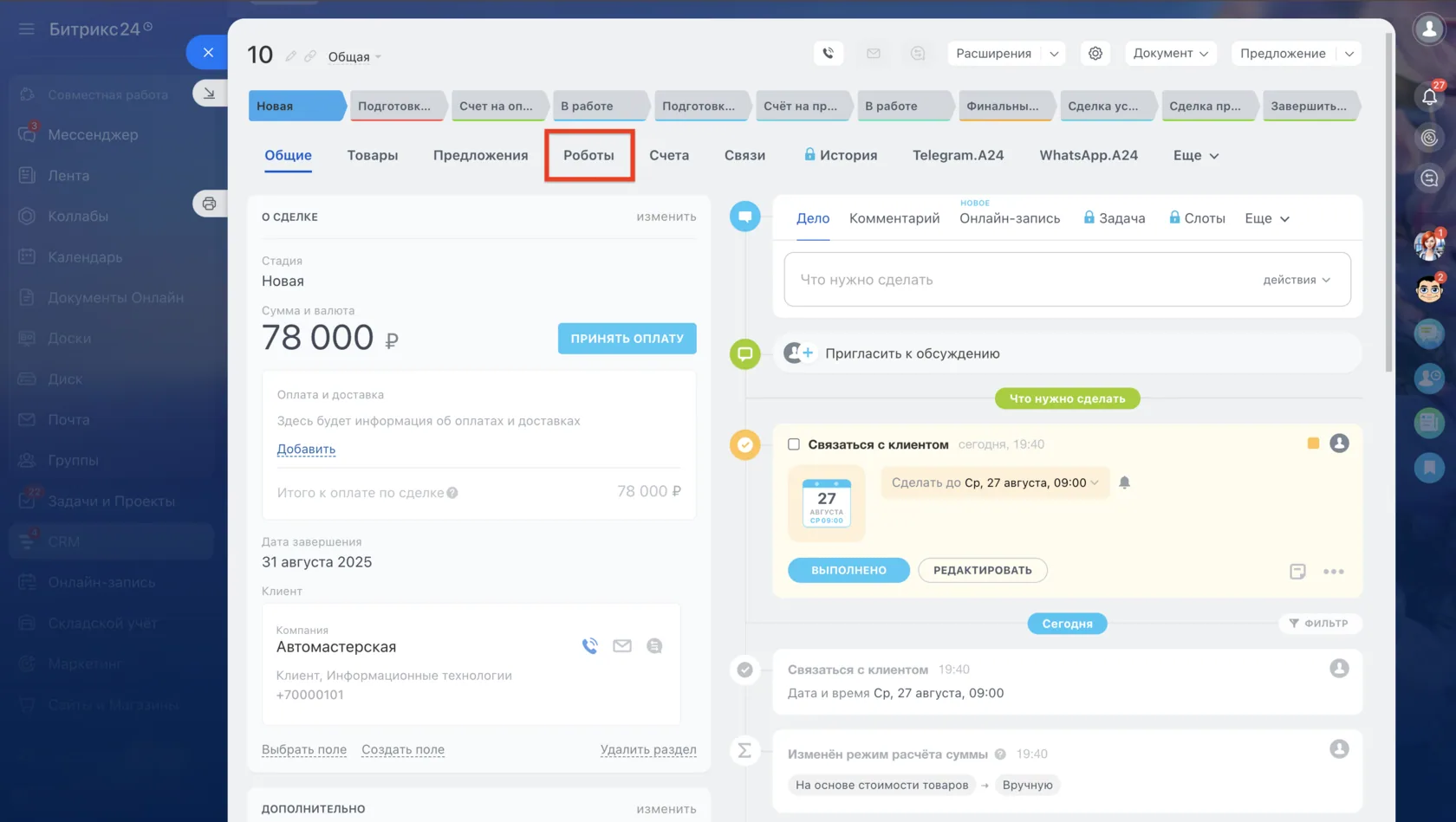Click the pencil icon to edit deal title
Image resolution: width=1456 pixels, height=822 pixels.
click(x=291, y=56)
